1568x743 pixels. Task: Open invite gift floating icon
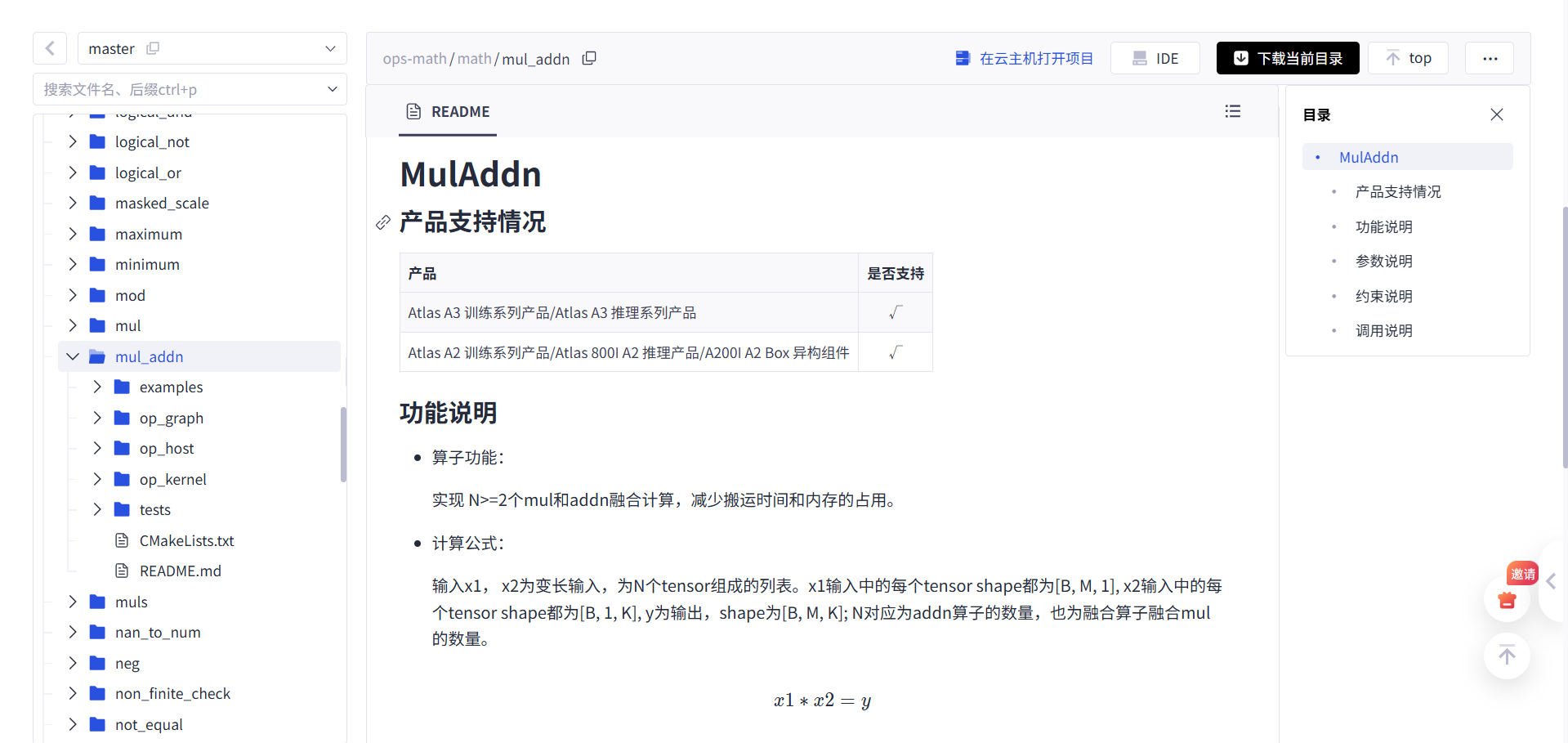[x=1508, y=598]
